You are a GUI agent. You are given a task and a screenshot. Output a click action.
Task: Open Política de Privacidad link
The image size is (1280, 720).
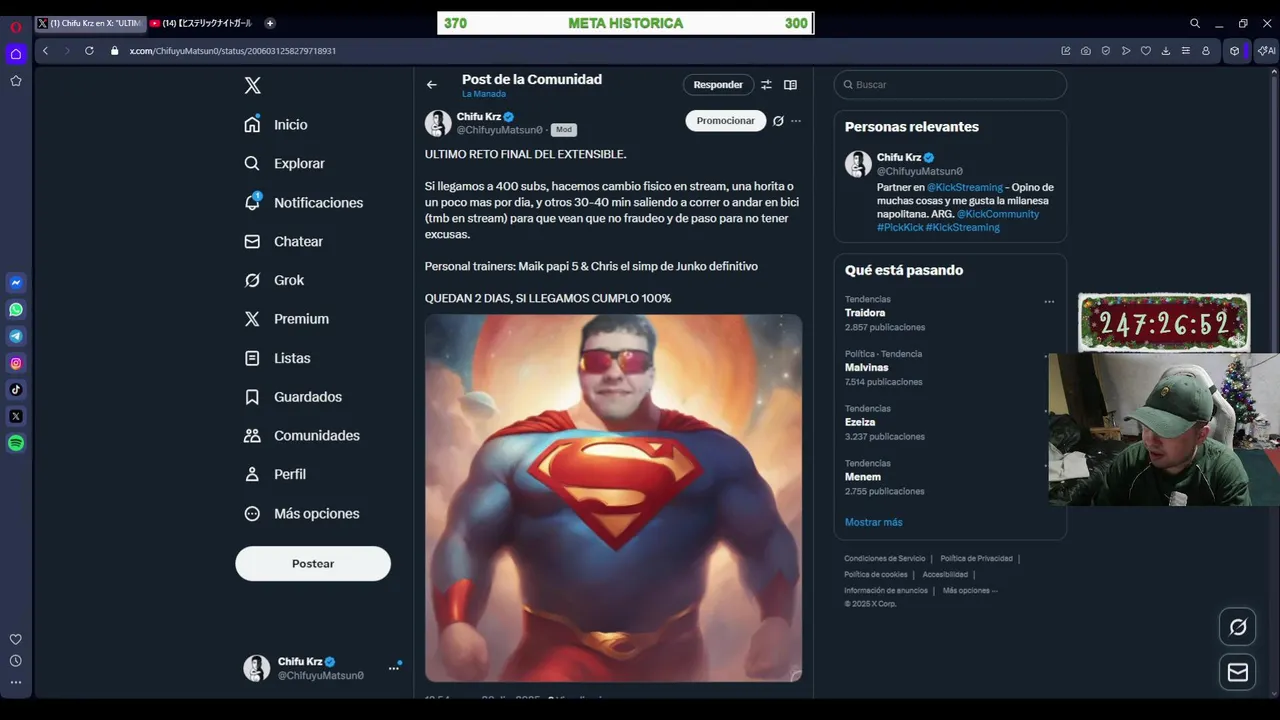click(x=977, y=559)
